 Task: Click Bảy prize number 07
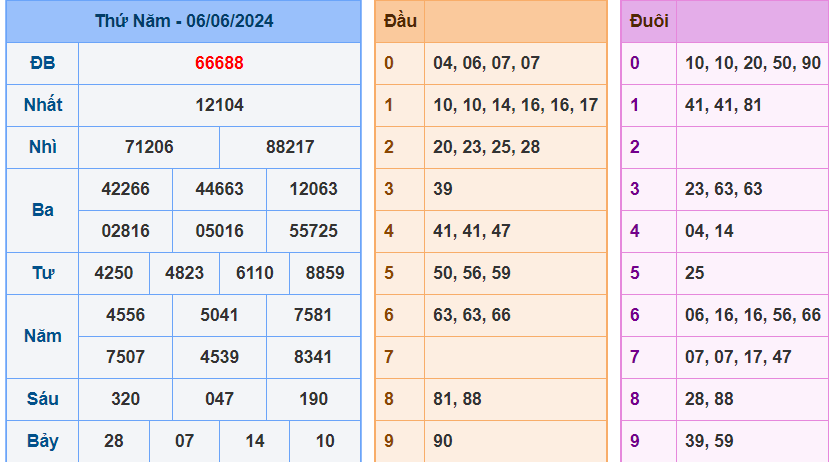pos(185,441)
